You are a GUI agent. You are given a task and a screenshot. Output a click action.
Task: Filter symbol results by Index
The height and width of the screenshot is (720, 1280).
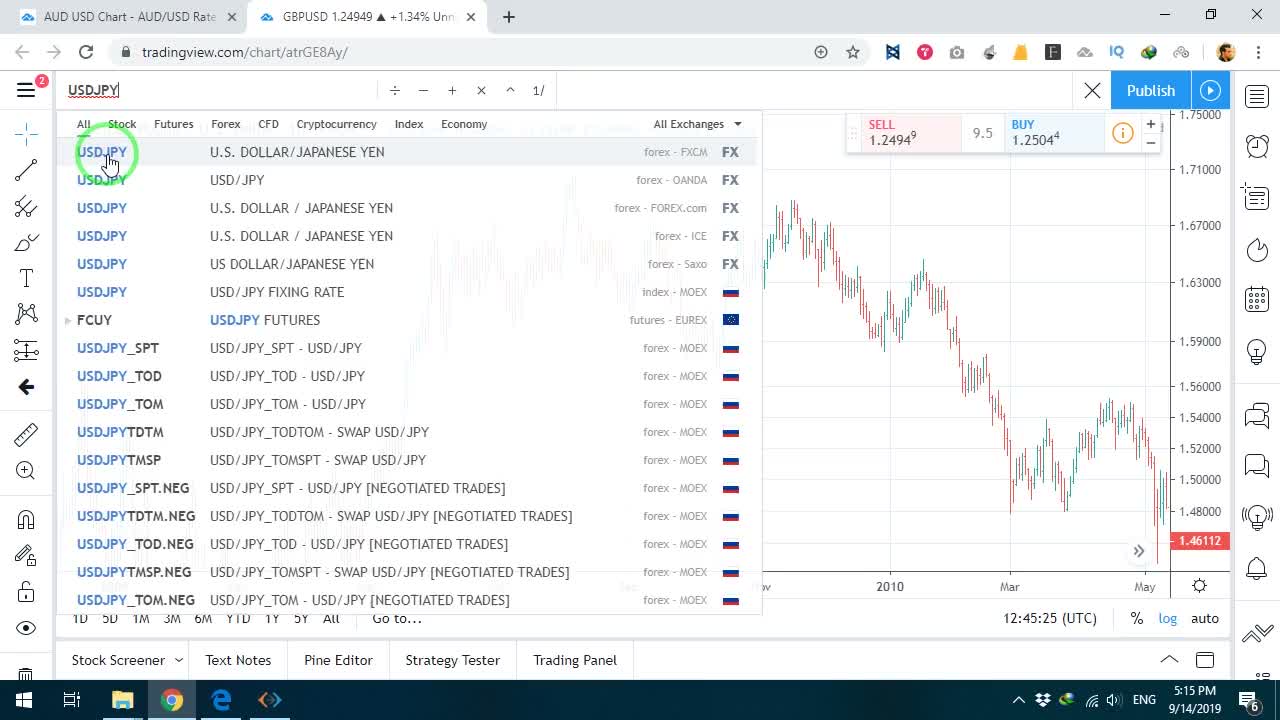coord(409,124)
